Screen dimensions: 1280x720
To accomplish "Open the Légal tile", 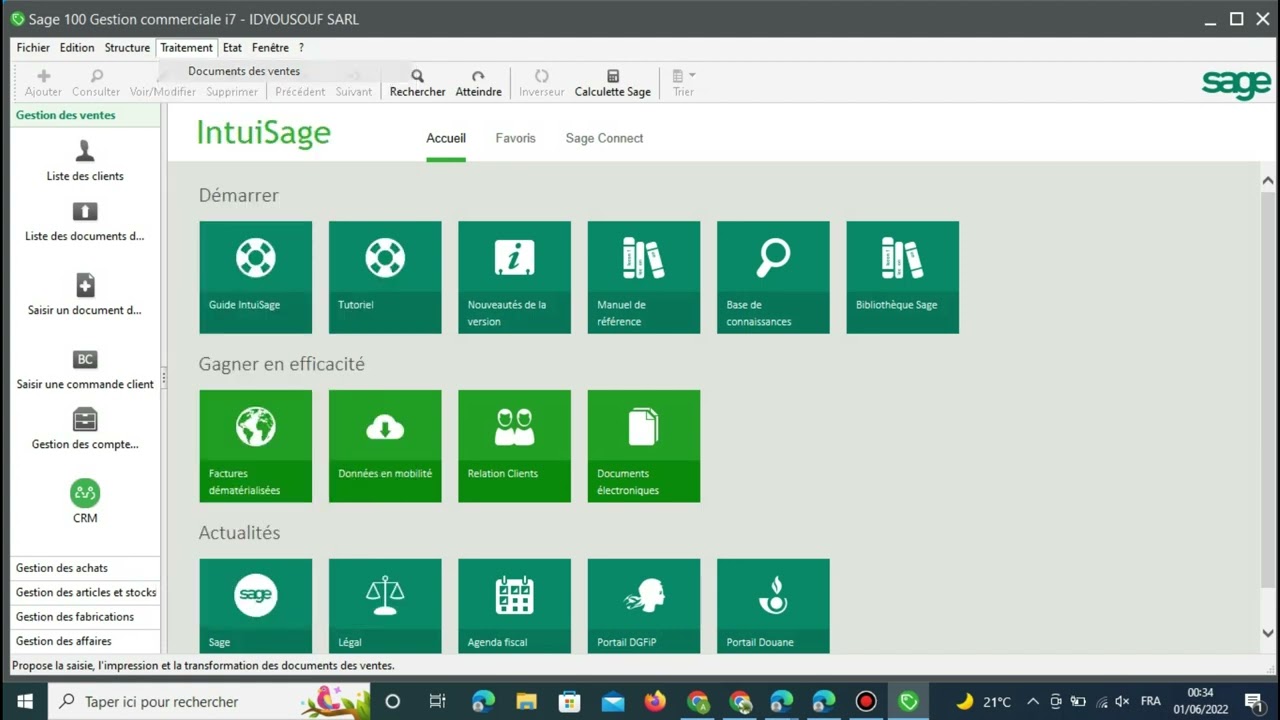I will [x=385, y=606].
